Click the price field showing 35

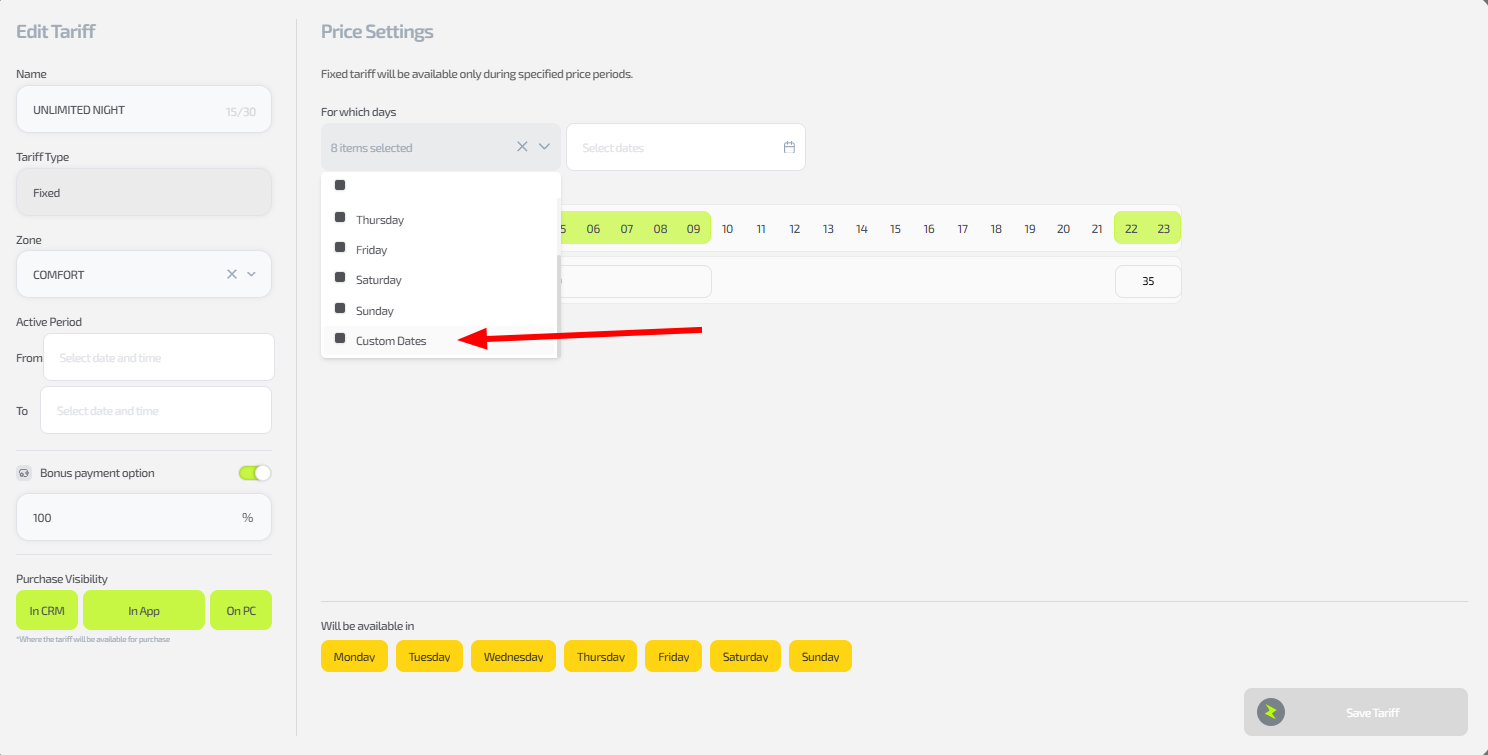pyautogui.click(x=1147, y=282)
